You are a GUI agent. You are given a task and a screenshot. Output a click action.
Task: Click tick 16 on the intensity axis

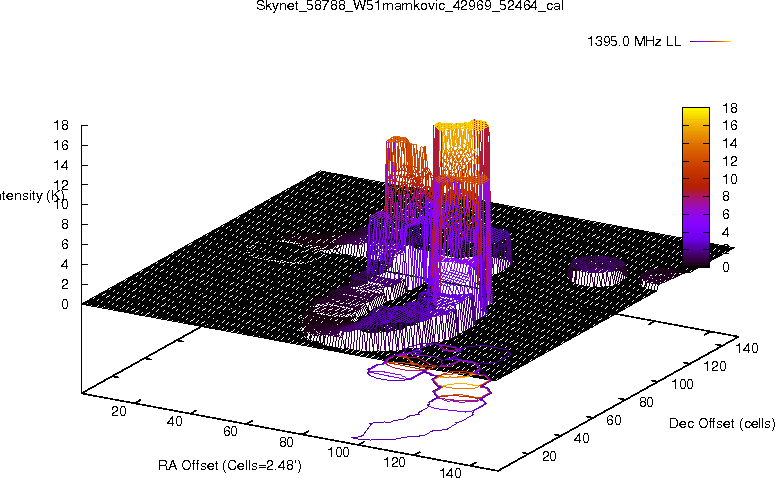[61, 145]
